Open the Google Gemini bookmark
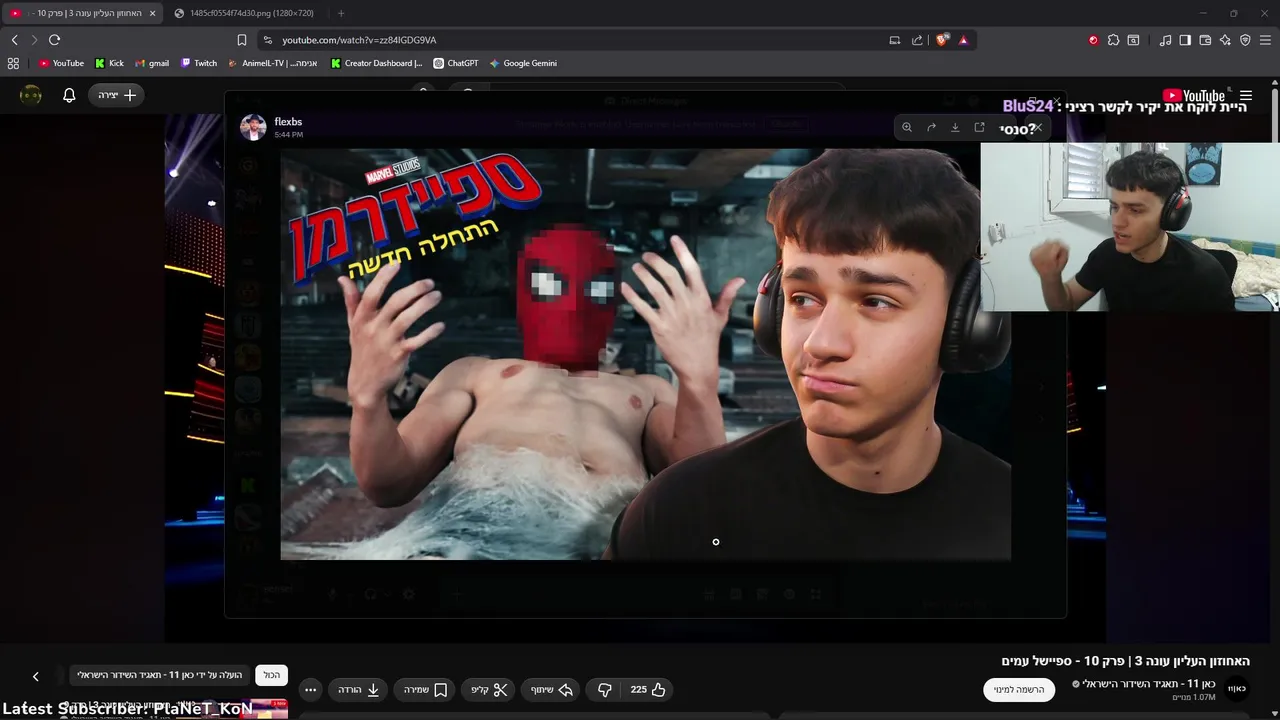Viewport: 1280px width, 720px height. point(523,63)
